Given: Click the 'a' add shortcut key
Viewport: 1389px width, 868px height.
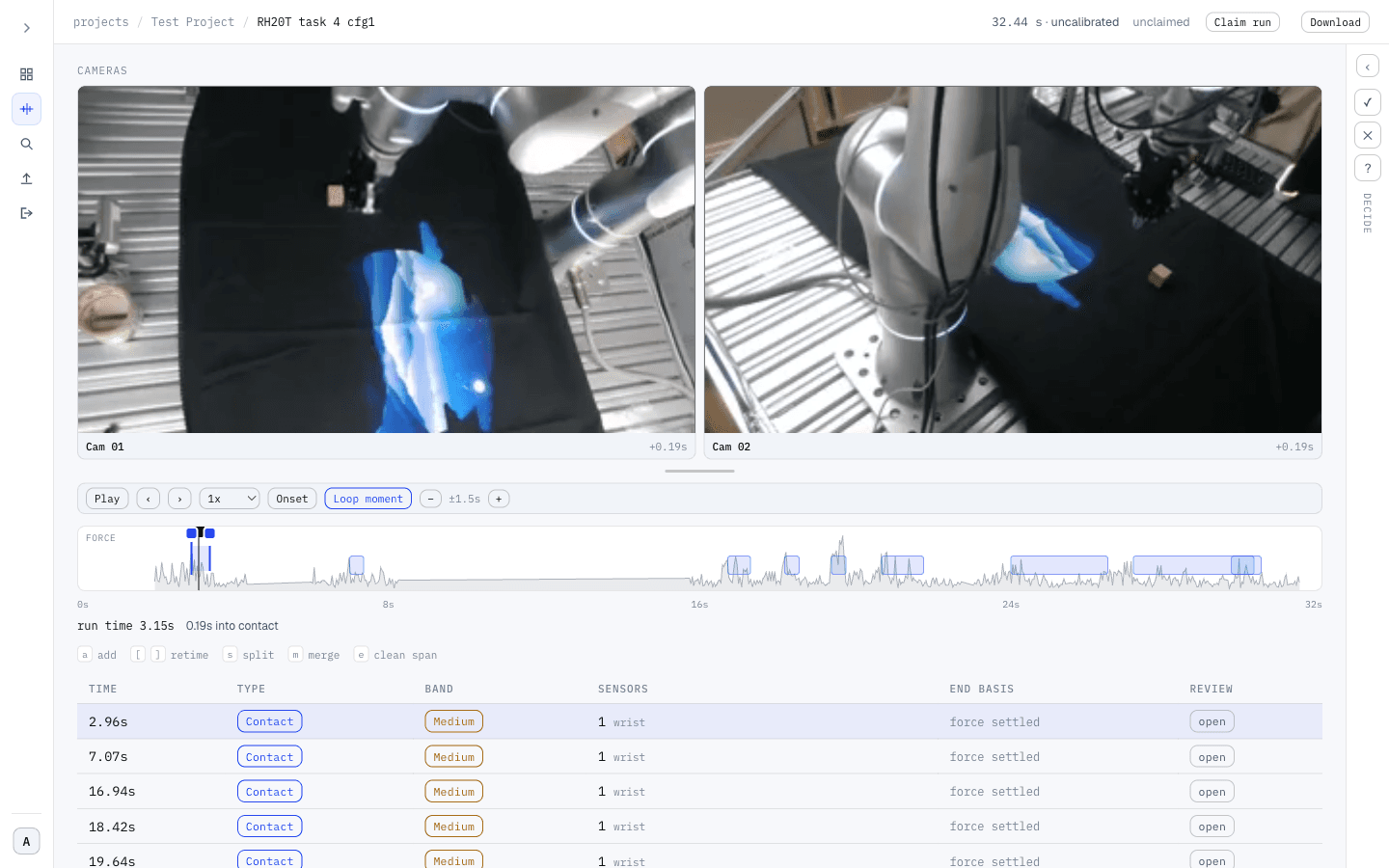Looking at the screenshot, I should tap(85, 654).
